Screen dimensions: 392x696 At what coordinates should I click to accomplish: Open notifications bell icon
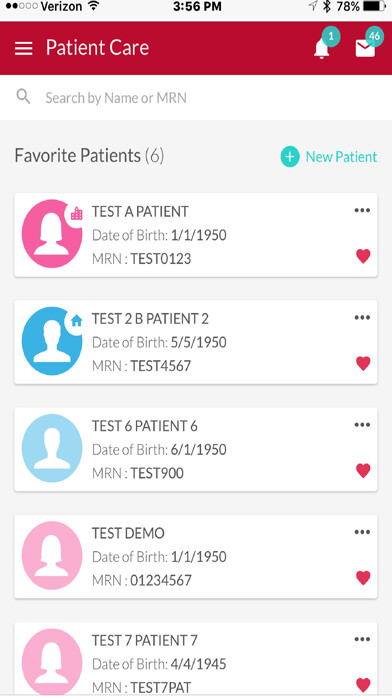322,48
